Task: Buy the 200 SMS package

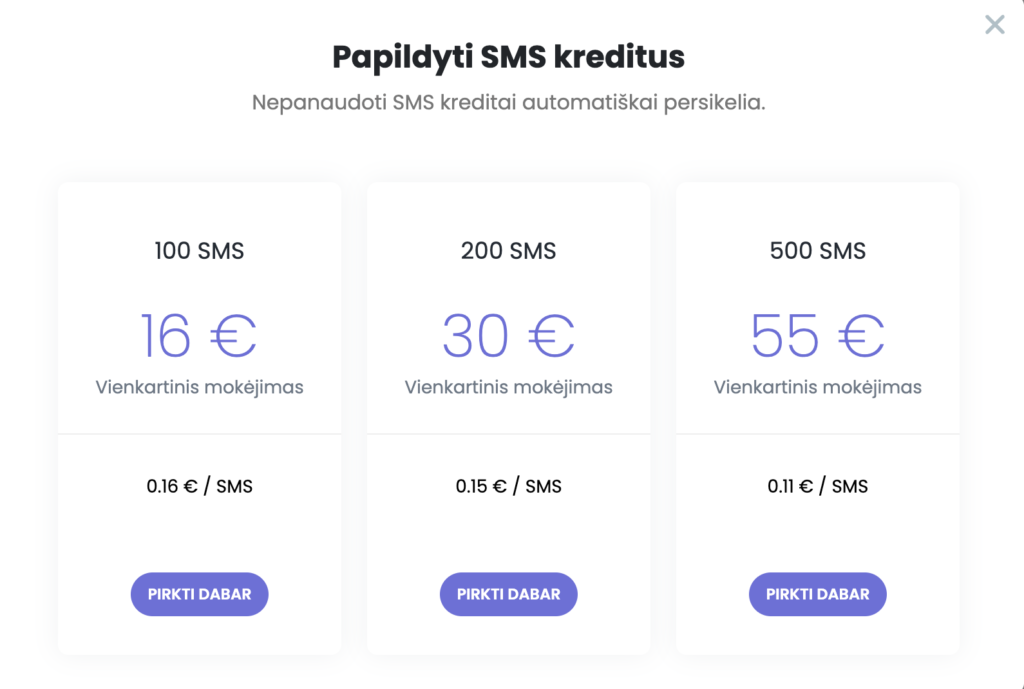Action: point(508,594)
